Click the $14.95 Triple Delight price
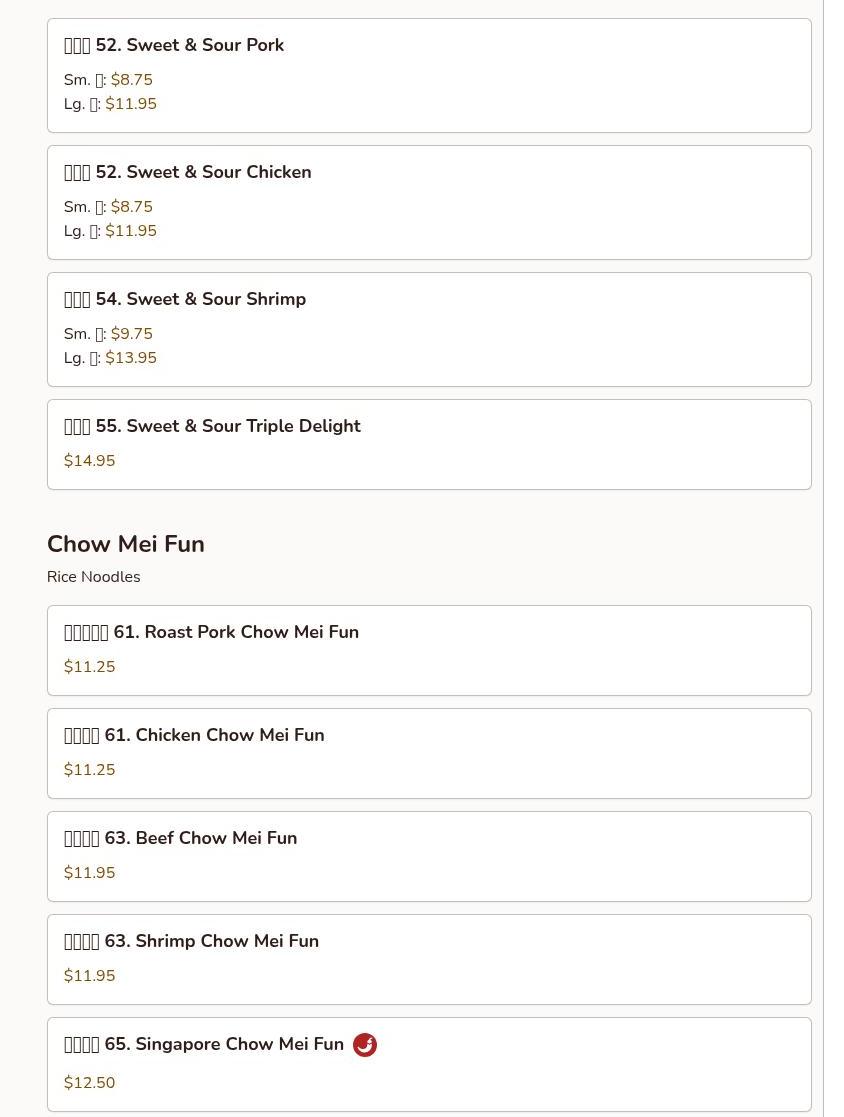844x1117 pixels. (90, 460)
